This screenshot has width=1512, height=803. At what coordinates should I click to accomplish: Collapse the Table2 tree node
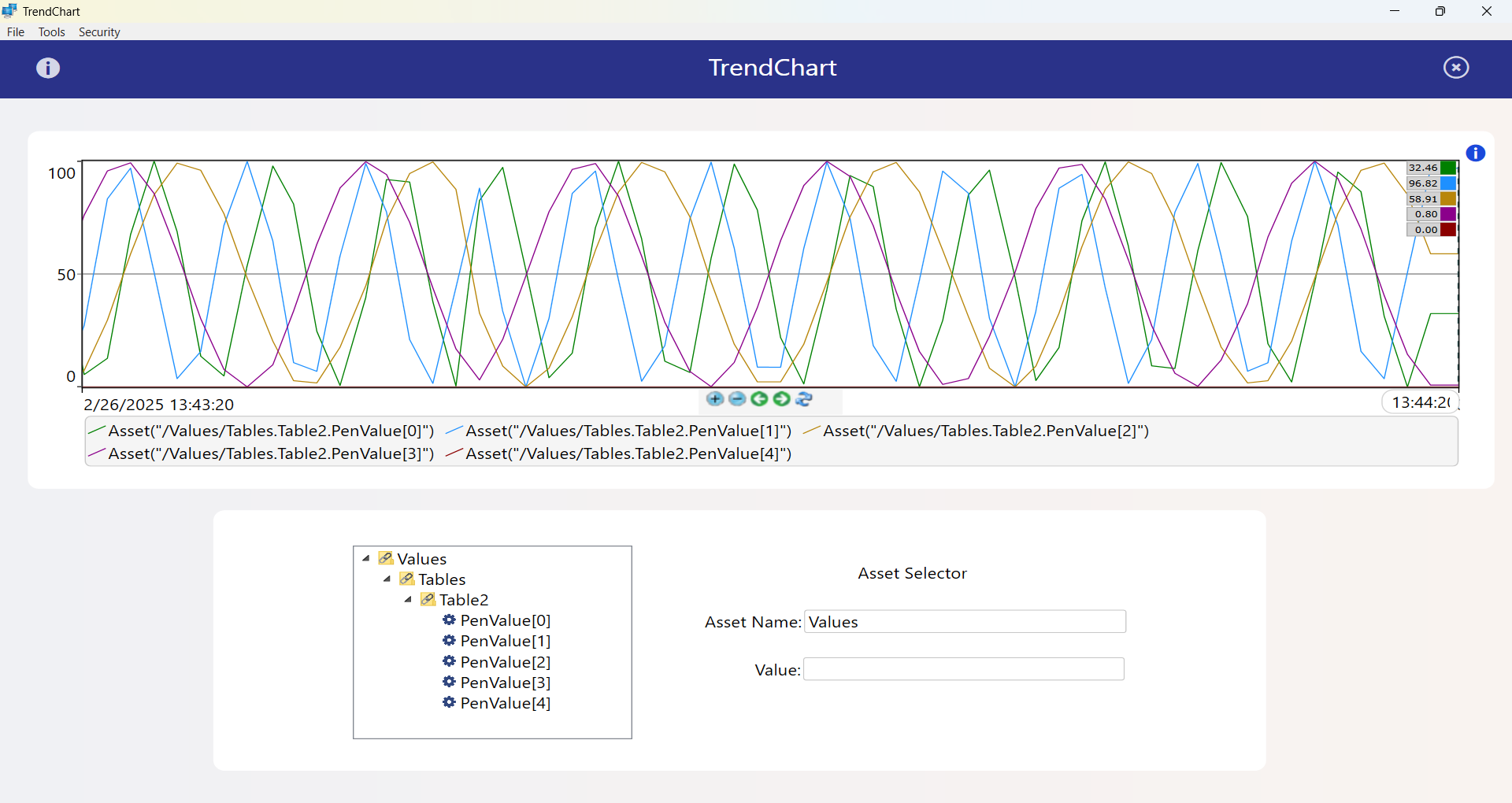click(x=408, y=600)
